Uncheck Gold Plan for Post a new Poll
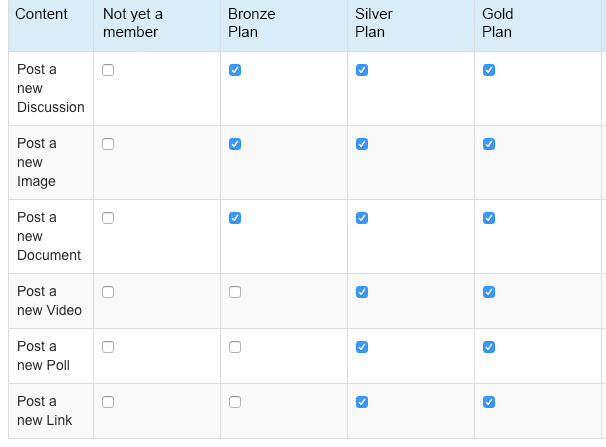Screen dimensions: 606x447 [x=489, y=347]
